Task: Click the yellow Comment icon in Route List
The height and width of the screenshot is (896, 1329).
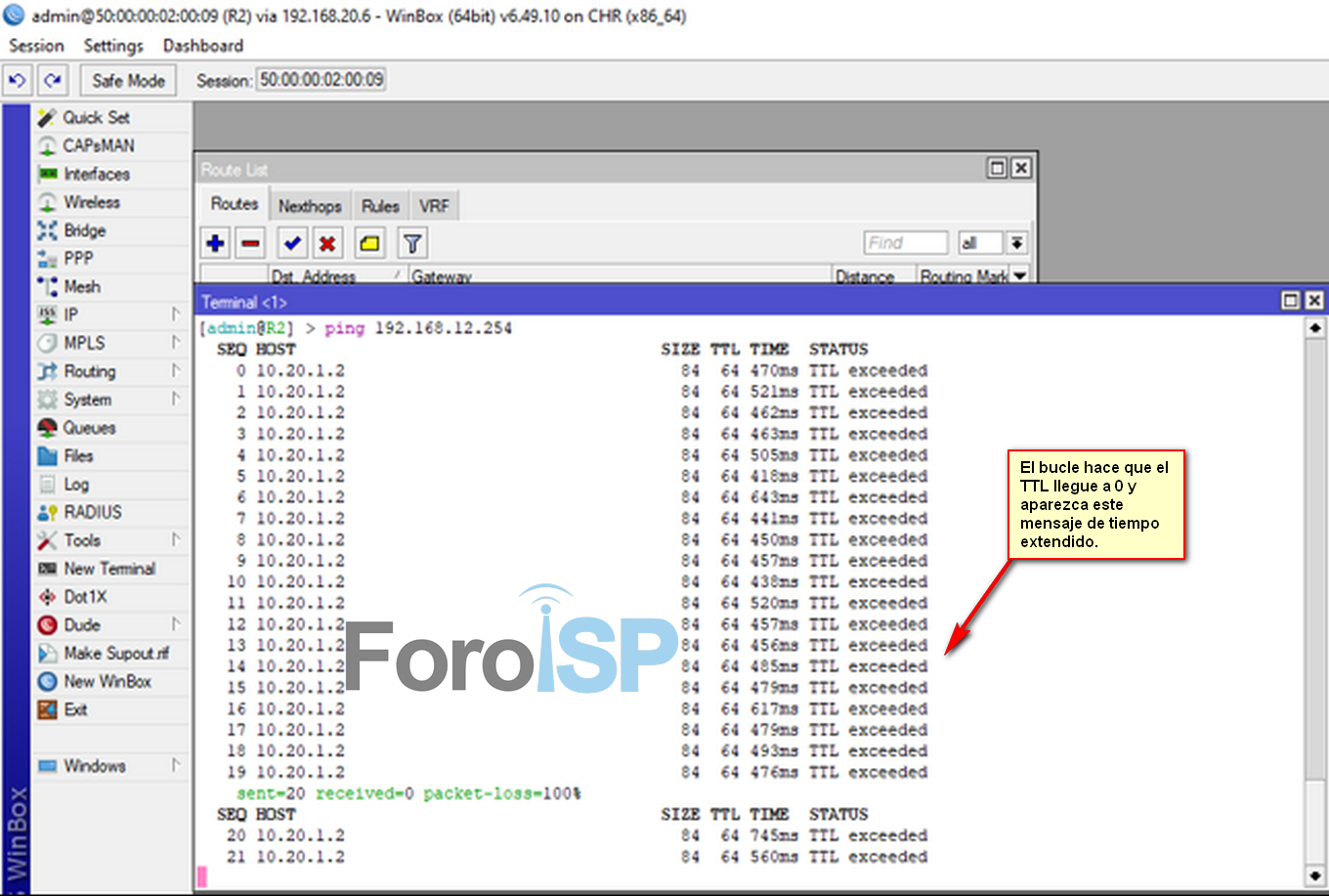Action: tap(369, 243)
